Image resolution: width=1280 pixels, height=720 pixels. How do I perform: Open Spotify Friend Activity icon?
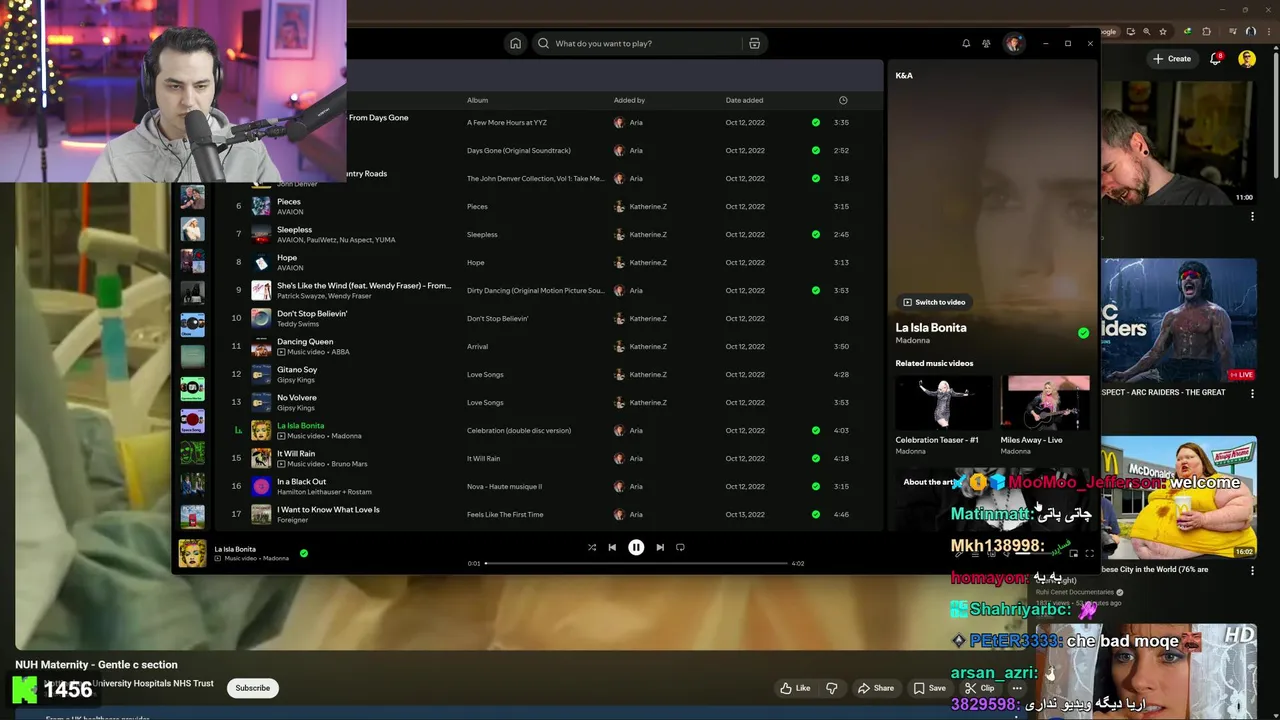[x=986, y=44]
